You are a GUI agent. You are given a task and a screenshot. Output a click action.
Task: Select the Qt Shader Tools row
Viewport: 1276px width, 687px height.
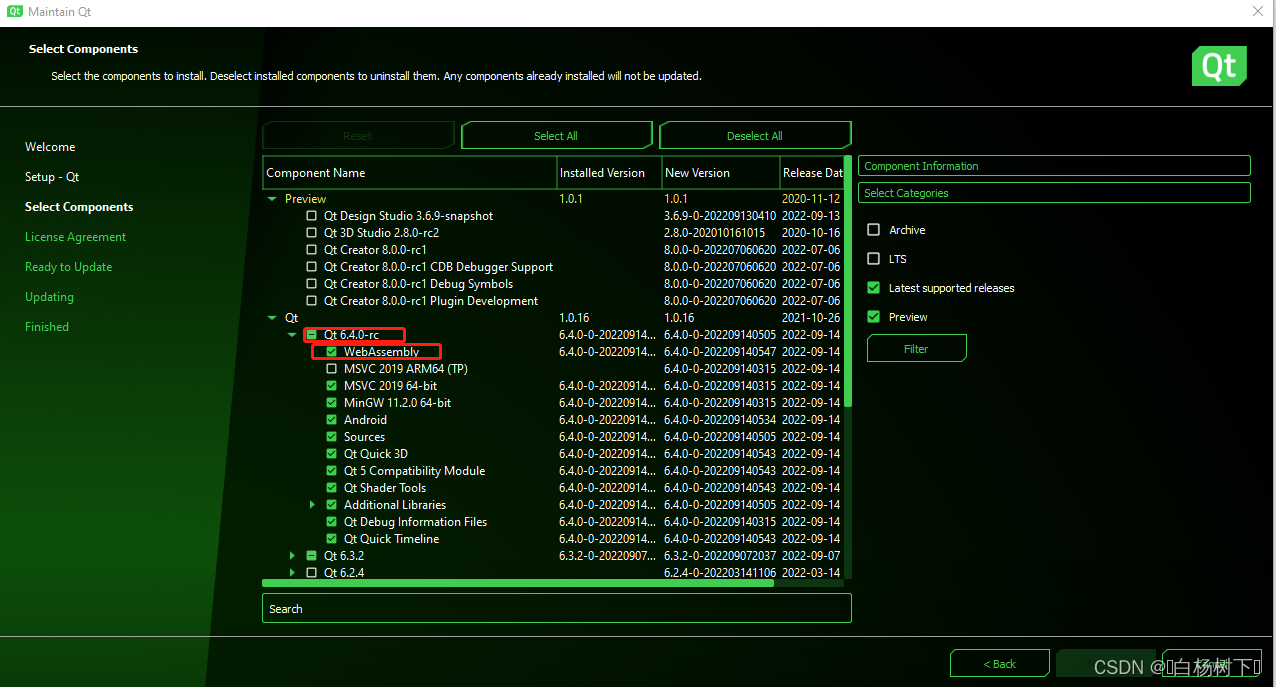coord(553,488)
